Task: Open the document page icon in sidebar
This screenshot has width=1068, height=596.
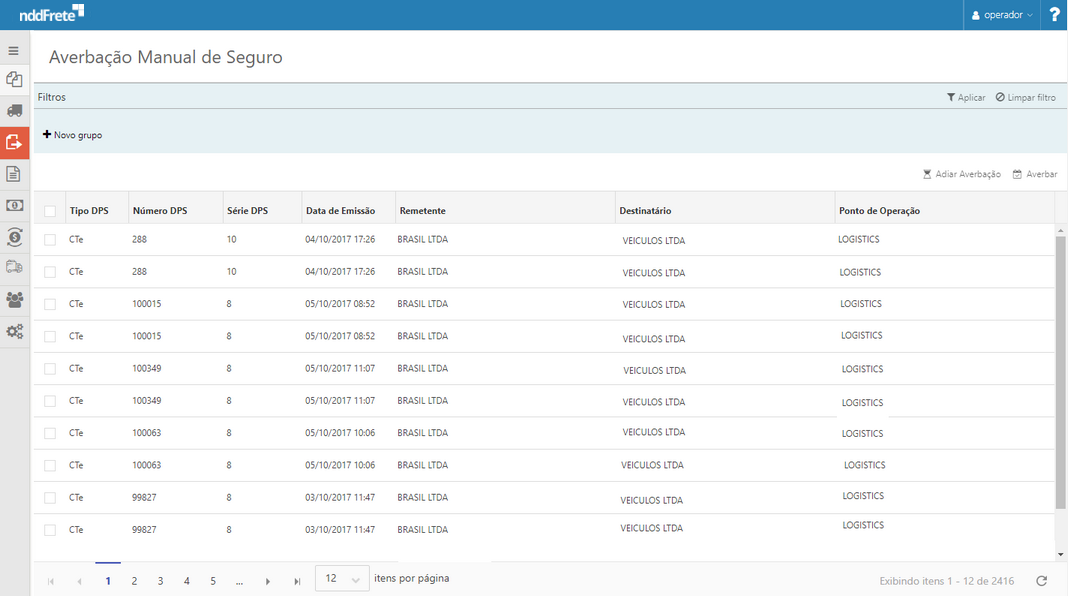Action: [x=14, y=174]
